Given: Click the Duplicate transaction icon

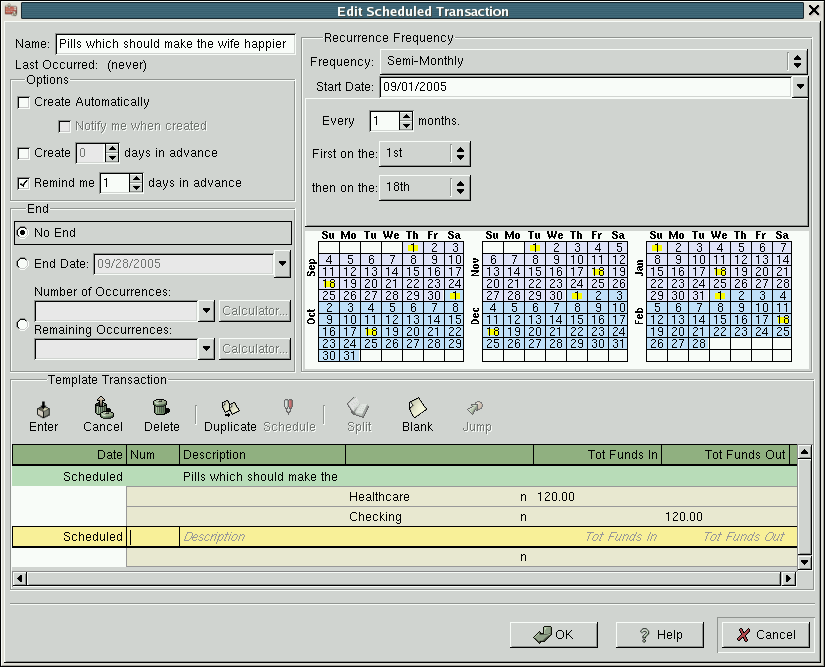Looking at the screenshot, I should tap(230, 408).
